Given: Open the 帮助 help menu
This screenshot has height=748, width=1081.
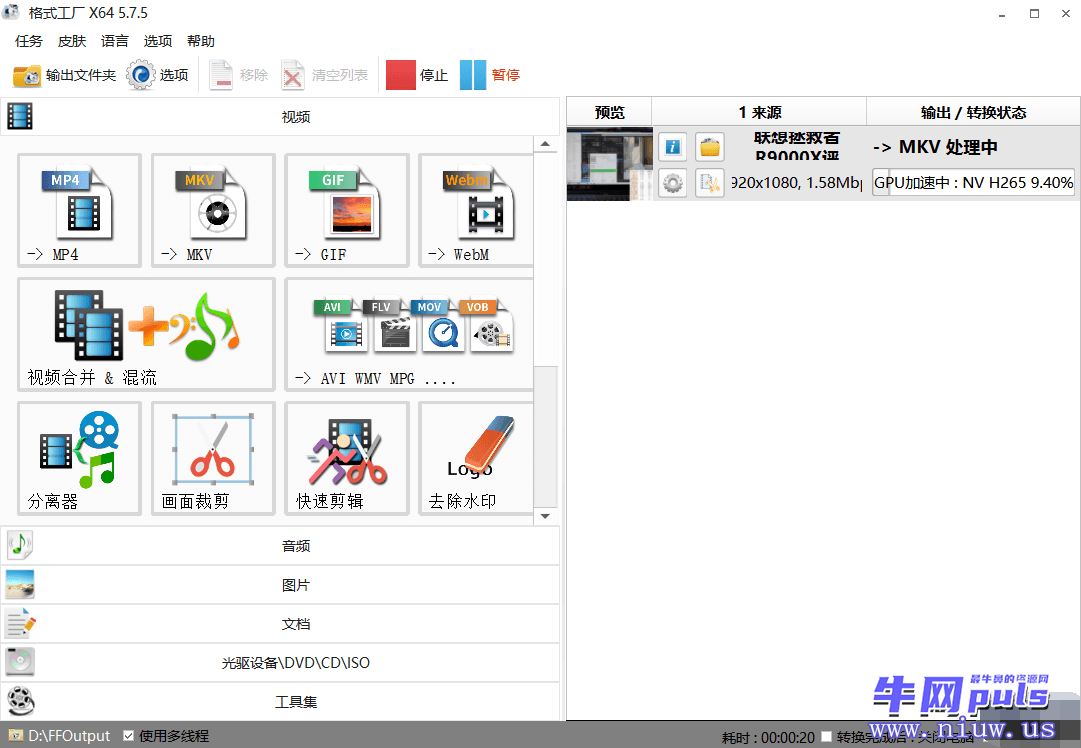Looking at the screenshot, I should [x=201, y=41].
